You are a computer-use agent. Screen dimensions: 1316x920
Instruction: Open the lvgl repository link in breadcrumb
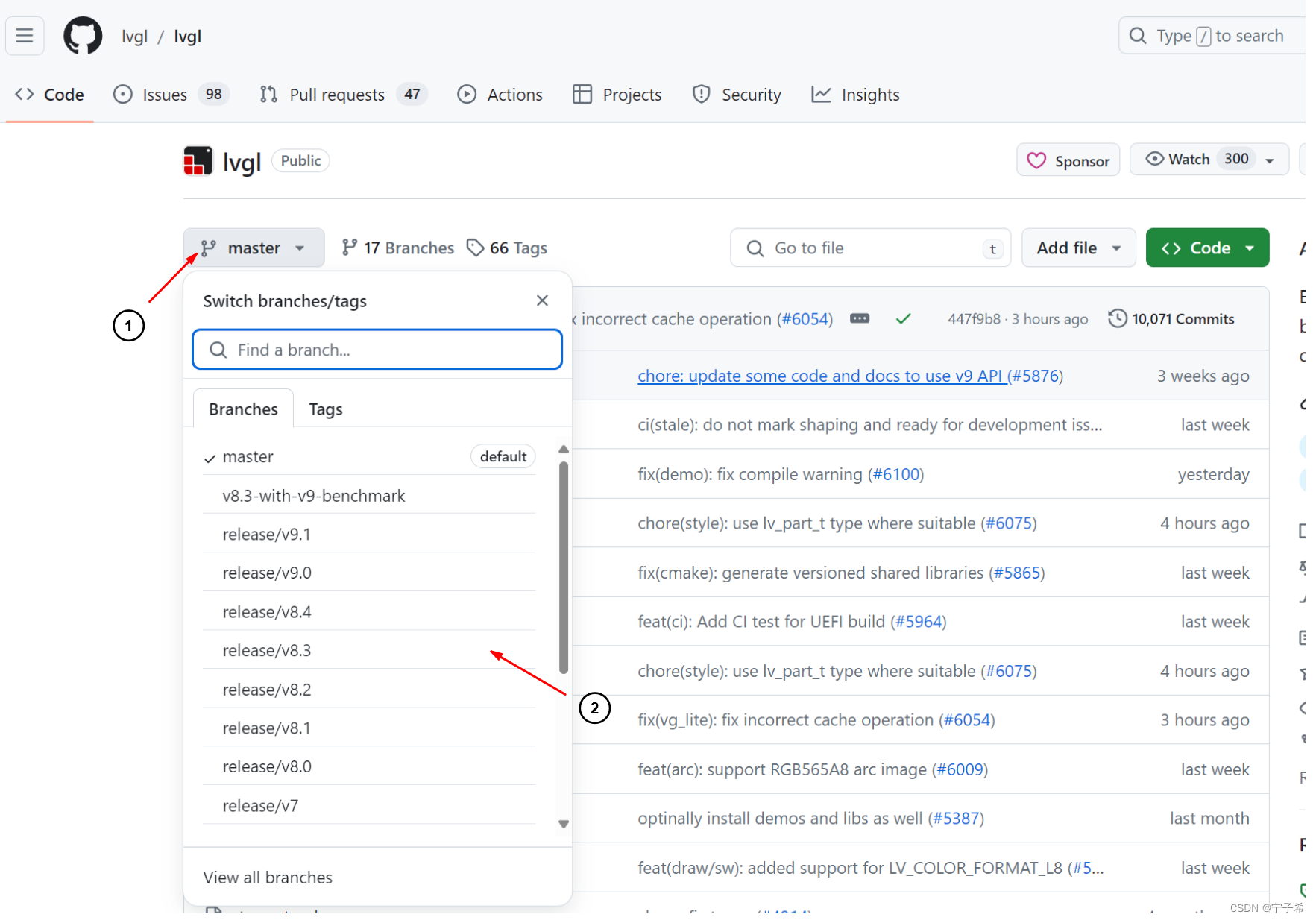coord(187,37)
